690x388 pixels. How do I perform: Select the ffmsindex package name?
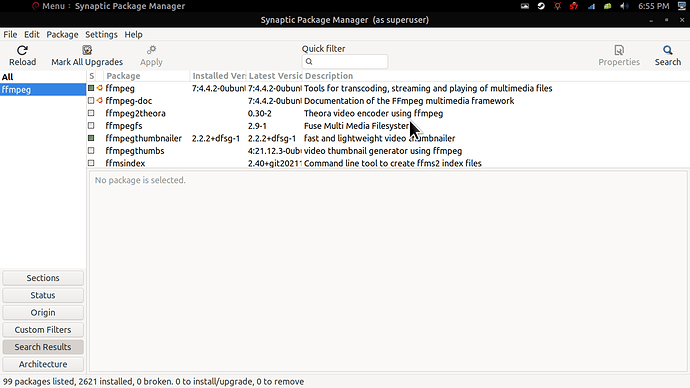coord(125,163)
